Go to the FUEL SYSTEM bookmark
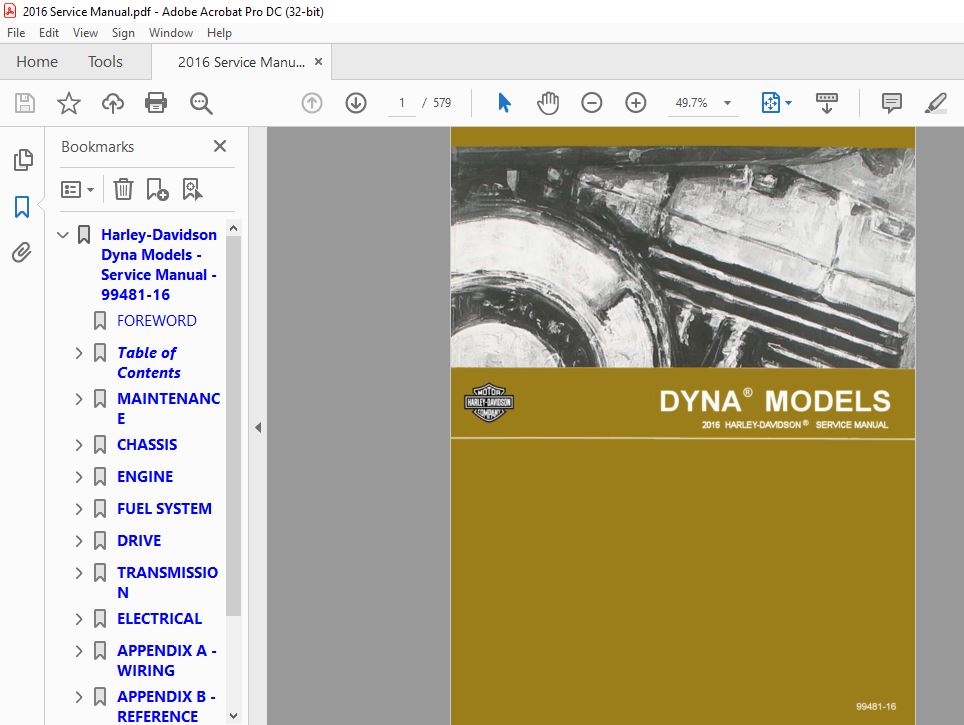 (164, 509)
